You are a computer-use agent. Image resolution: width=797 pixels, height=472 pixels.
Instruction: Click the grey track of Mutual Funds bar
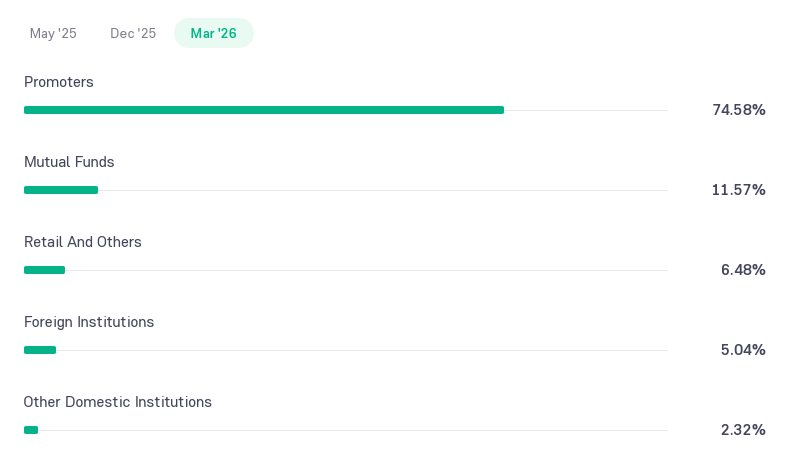coord(383,190)
